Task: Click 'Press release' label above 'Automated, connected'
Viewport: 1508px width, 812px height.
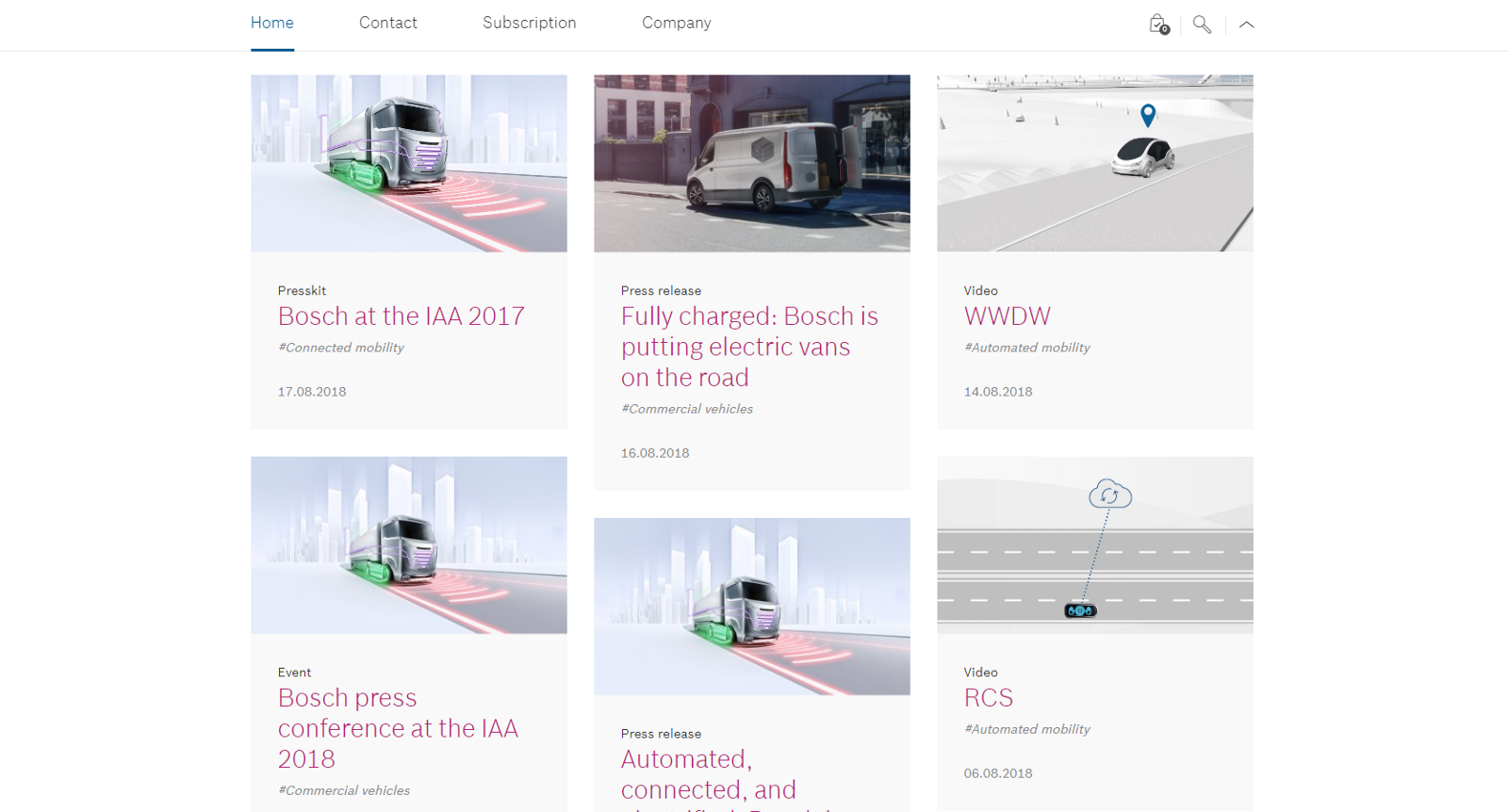Action: point(661,734)
